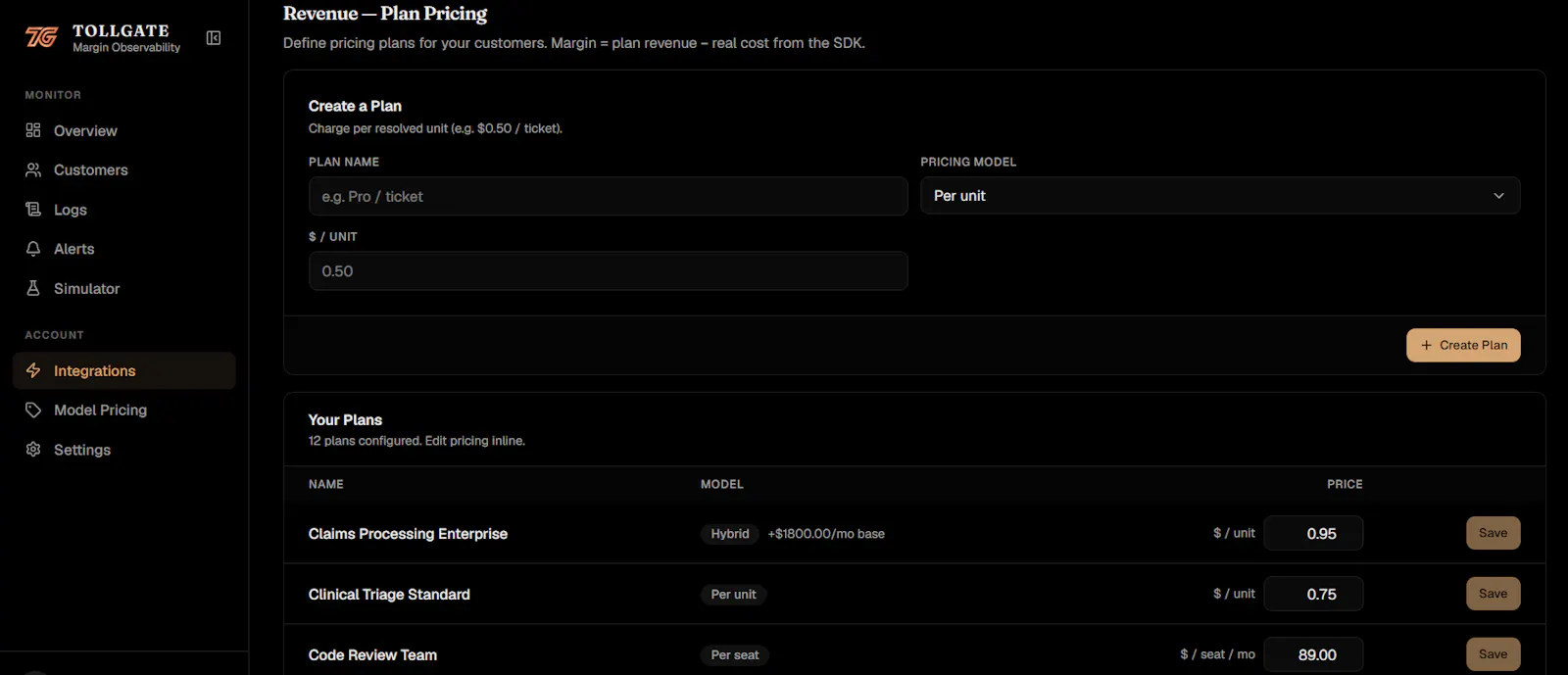Image resolution: width=1568 pixels, height=675 pixels.
Task: Click the Customers people icon
Action: point(33,169)
